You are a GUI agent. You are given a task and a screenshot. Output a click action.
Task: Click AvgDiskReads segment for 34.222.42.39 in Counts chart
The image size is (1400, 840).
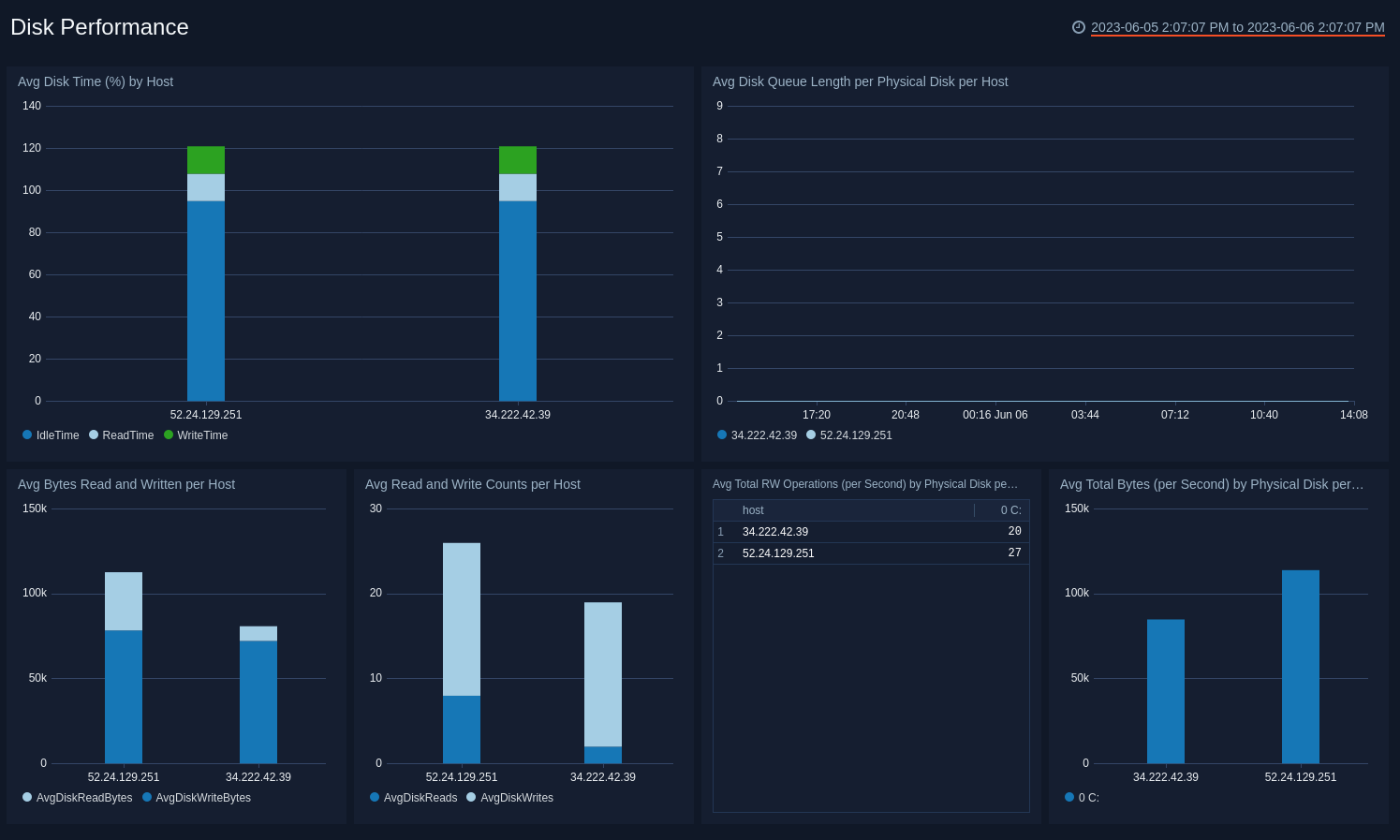coord(603,755)
